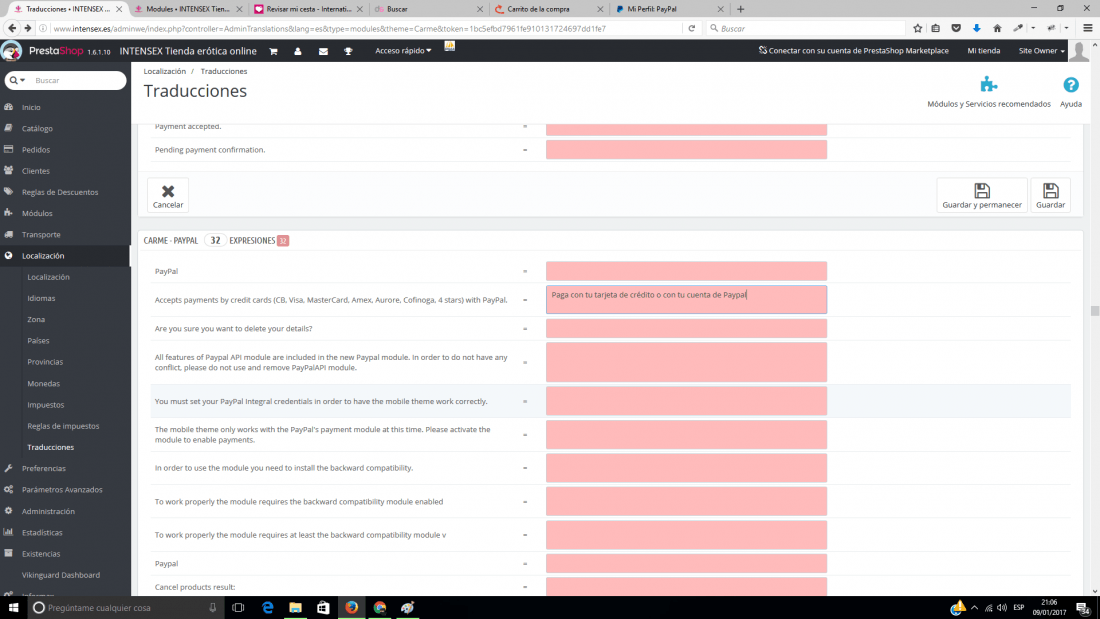The height and width of the screenshot is (619, 1100).
Task: Open Parámetros Avanzados in the sidebar
Action: 62,490
